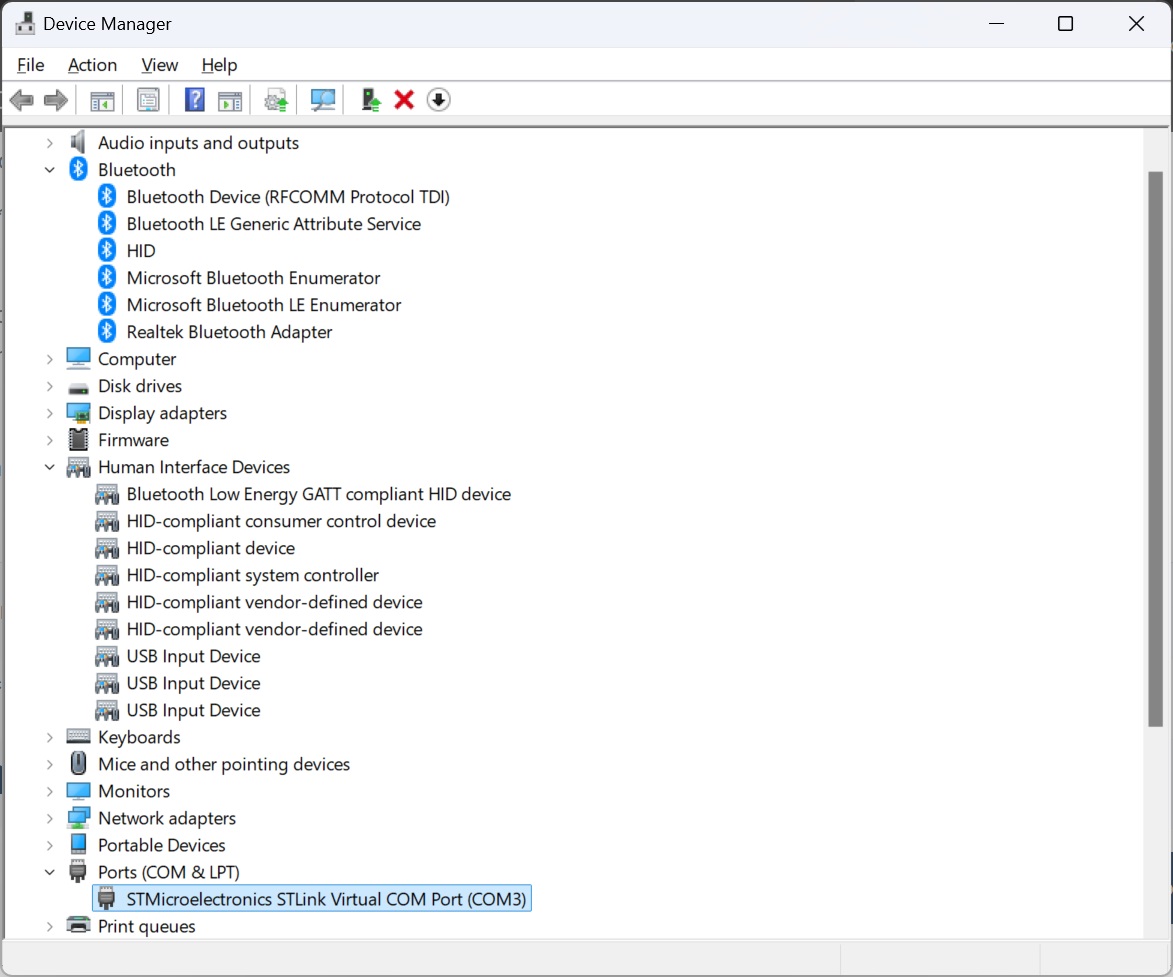
Task: Click the Scan for hardware changes icon
Action: (x=322, y=99)
